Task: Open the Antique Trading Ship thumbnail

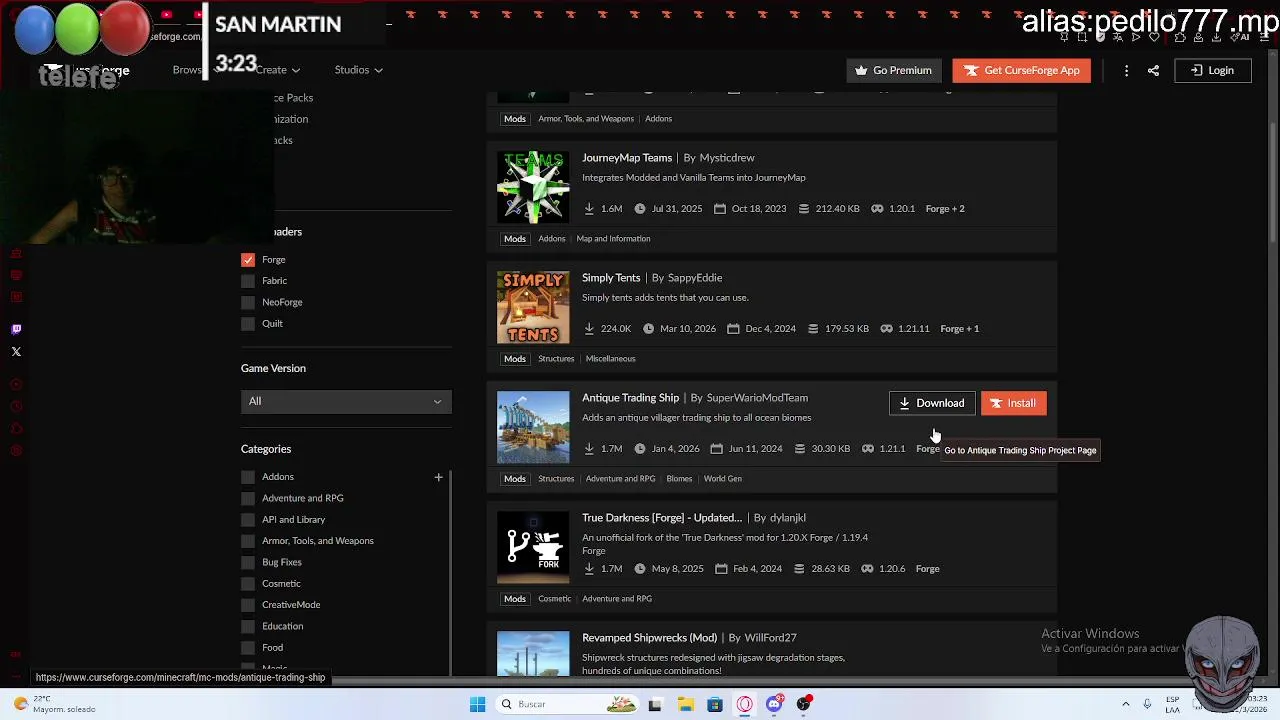Action: (533, 427)
